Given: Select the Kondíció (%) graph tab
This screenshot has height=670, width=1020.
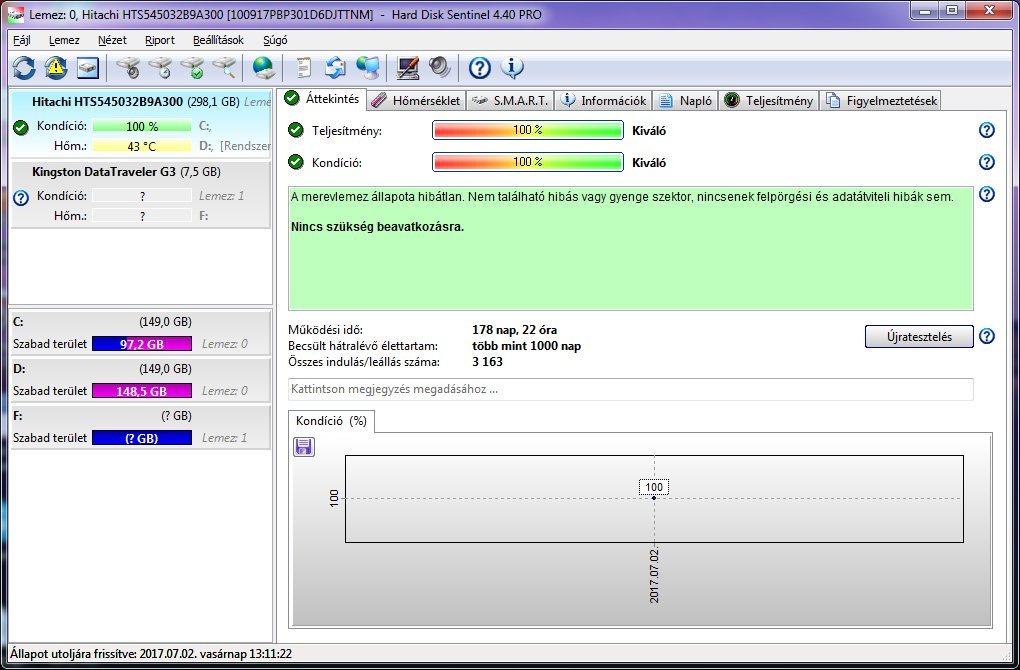Looking at the screenshot, I should point(331,421).
